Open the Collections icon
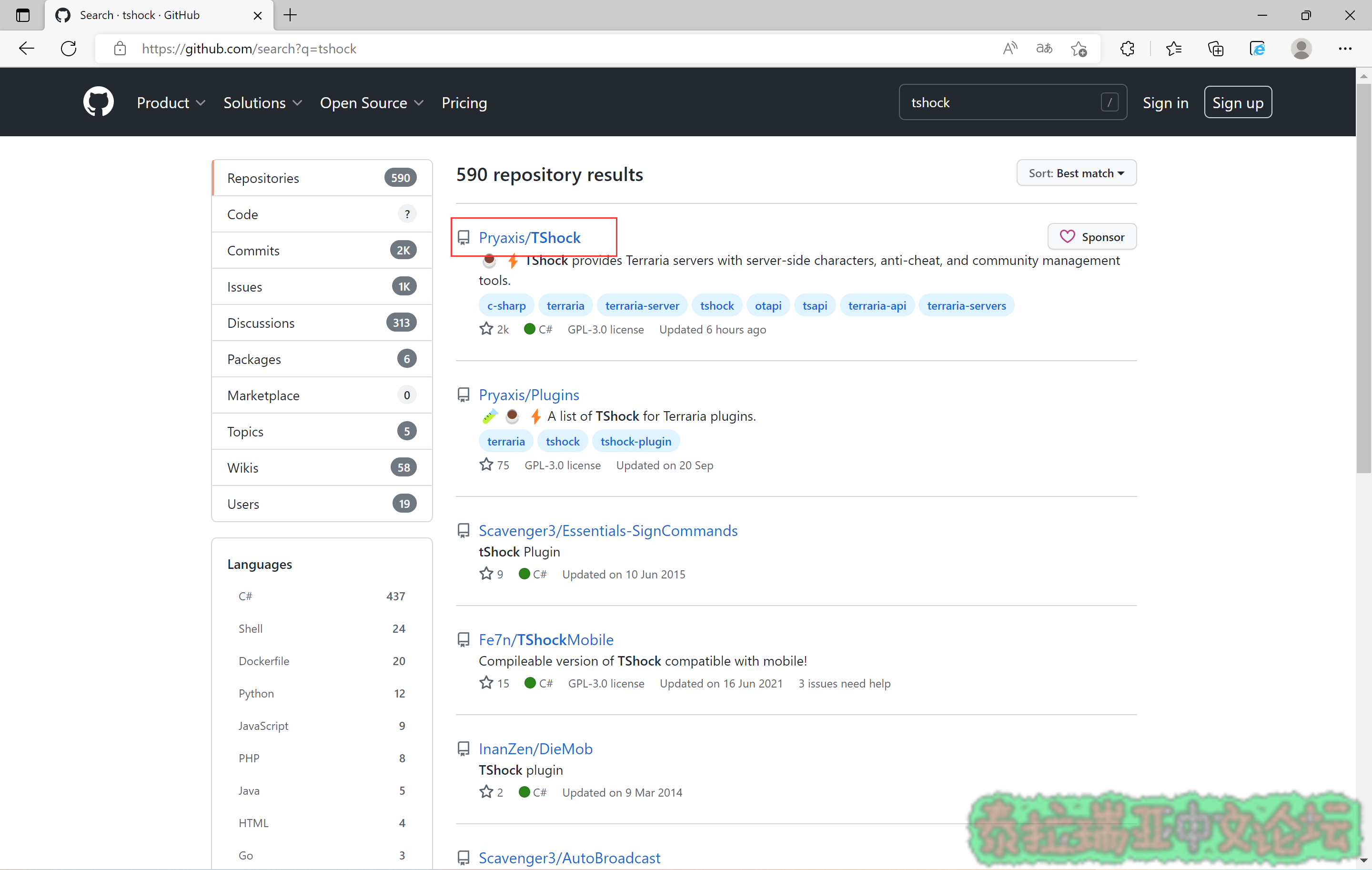Screen dimensions: 1372x870 (x=1215, y=49)
